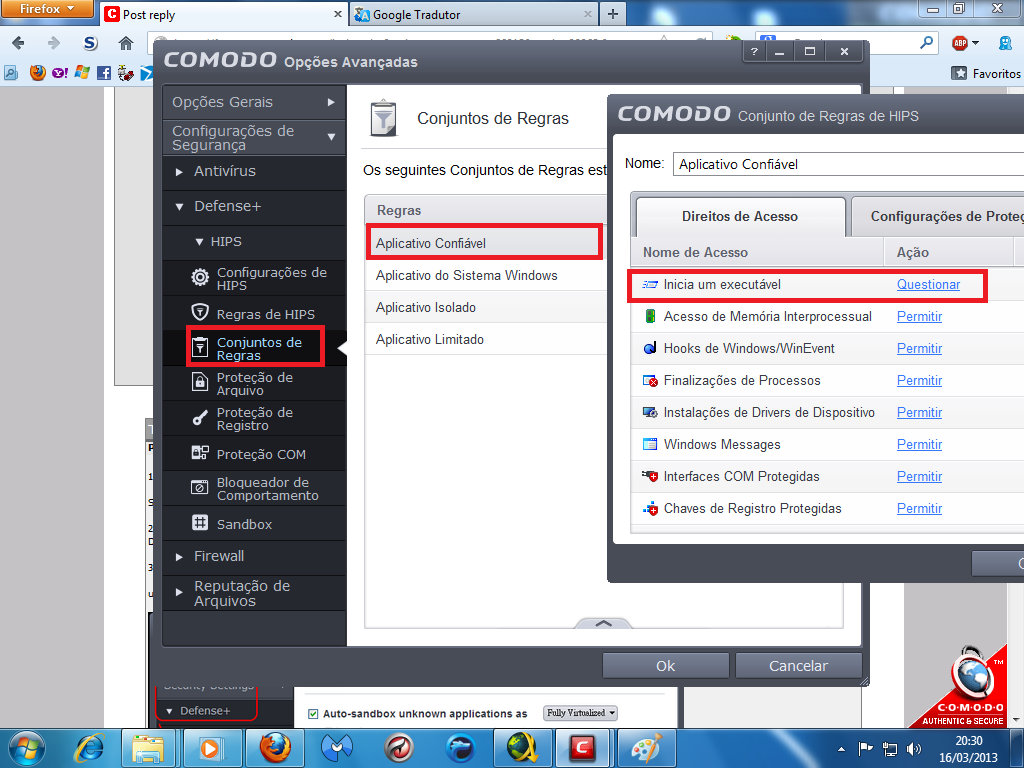Select Aplicativo Confiável rule set
This screenshot has width=1024, height=768.
pyautogui.click(x=484, y=243)
